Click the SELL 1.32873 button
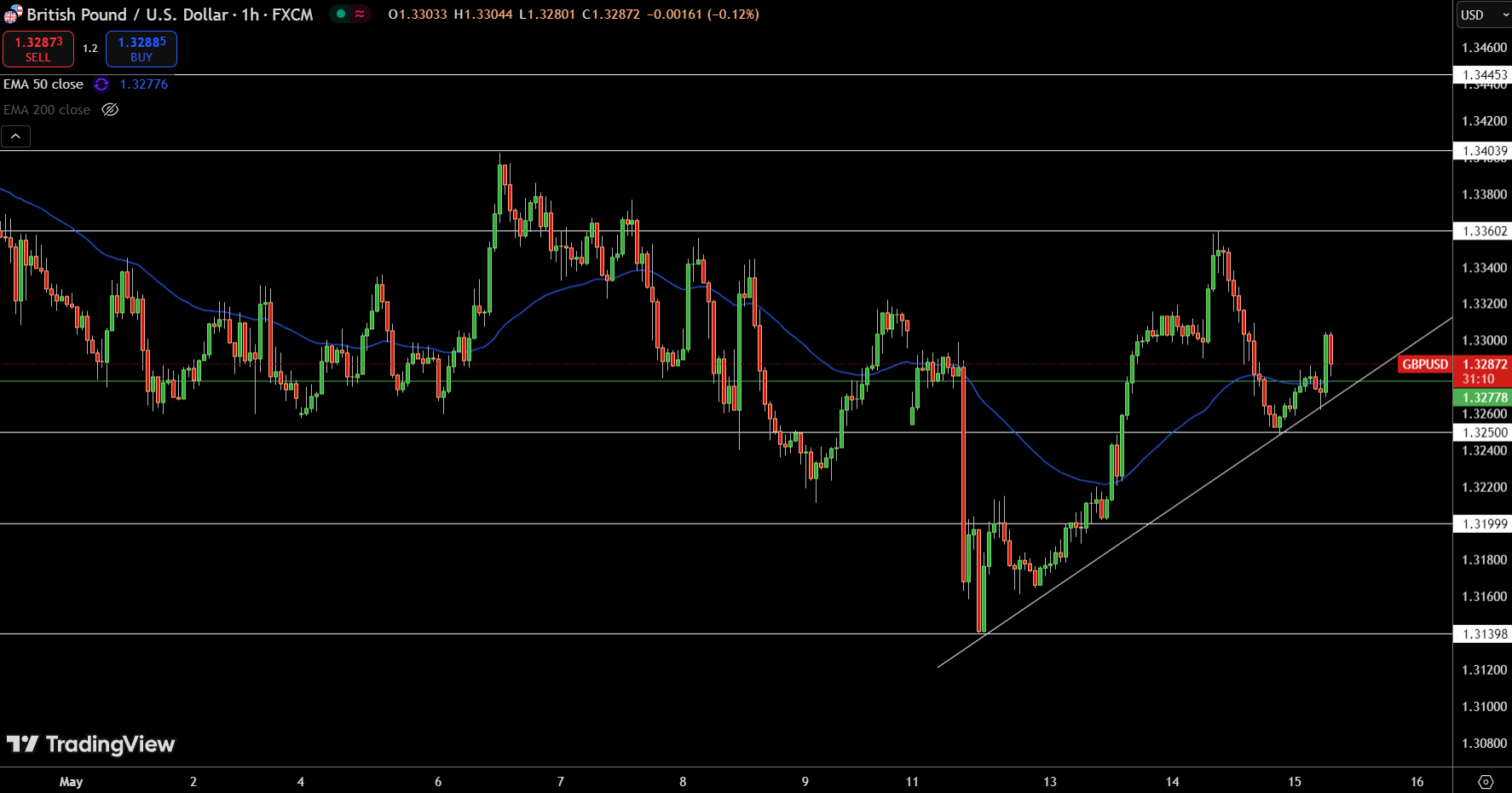1512x793 pixels. 38,49
